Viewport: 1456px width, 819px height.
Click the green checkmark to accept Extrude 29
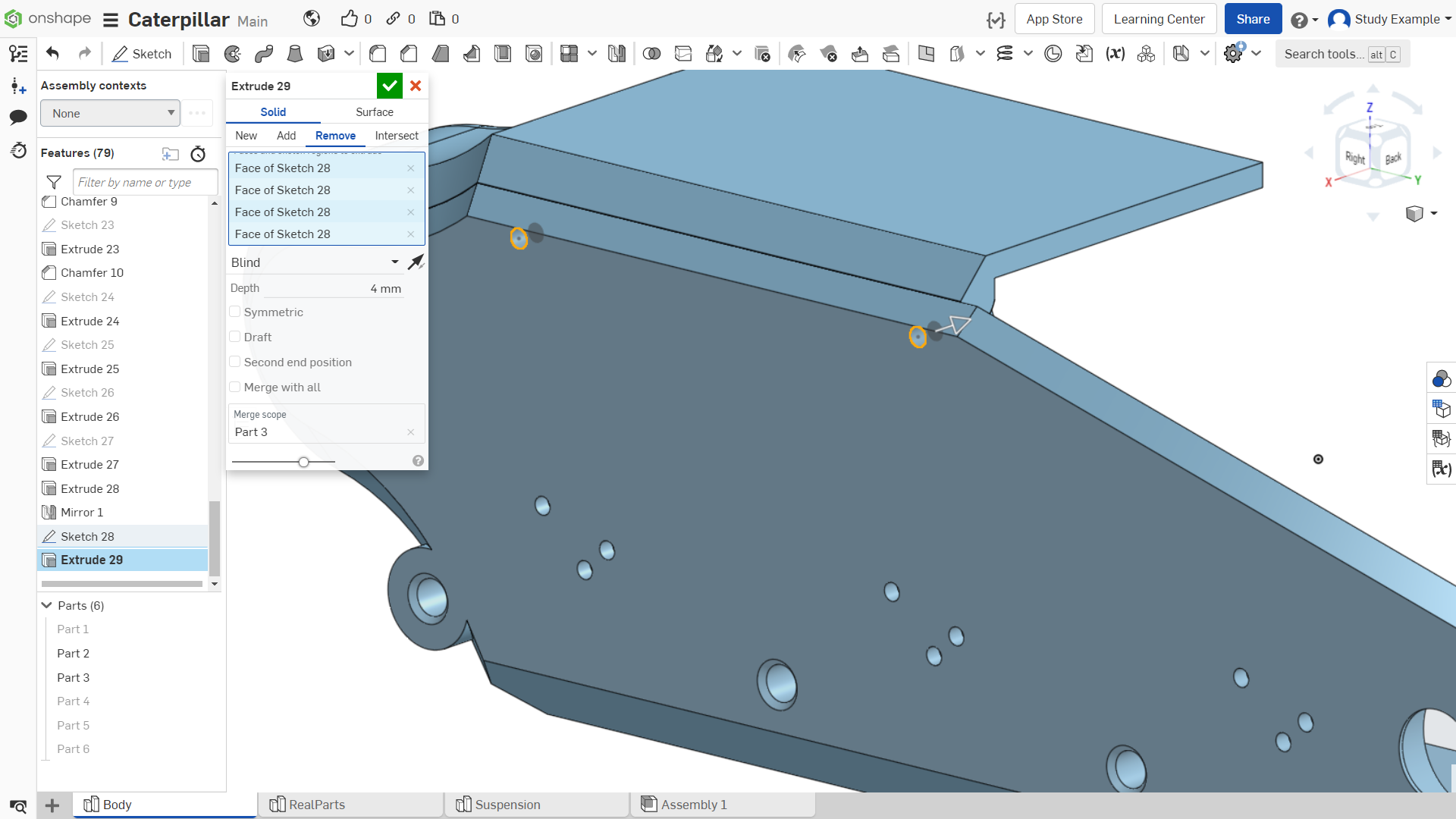[390, 86]
